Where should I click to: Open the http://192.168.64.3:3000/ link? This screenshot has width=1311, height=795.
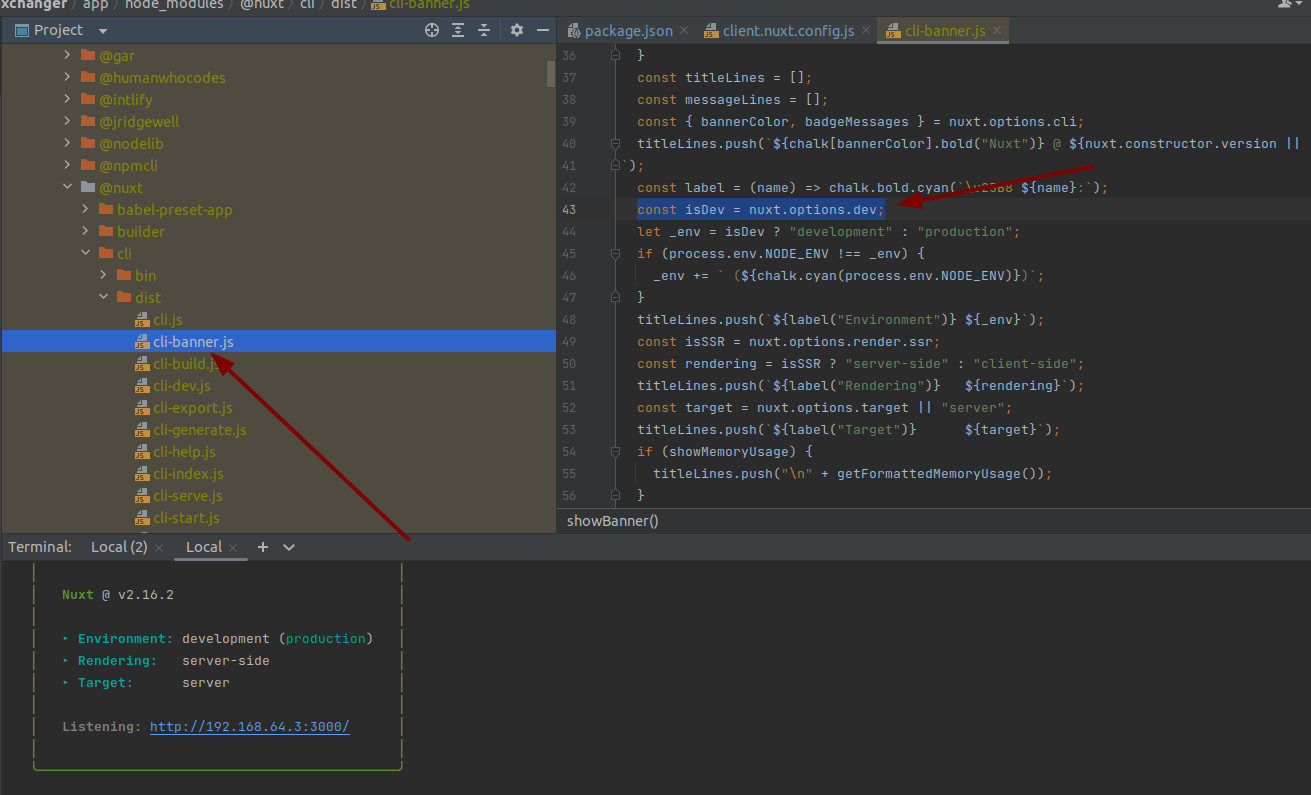249,727
